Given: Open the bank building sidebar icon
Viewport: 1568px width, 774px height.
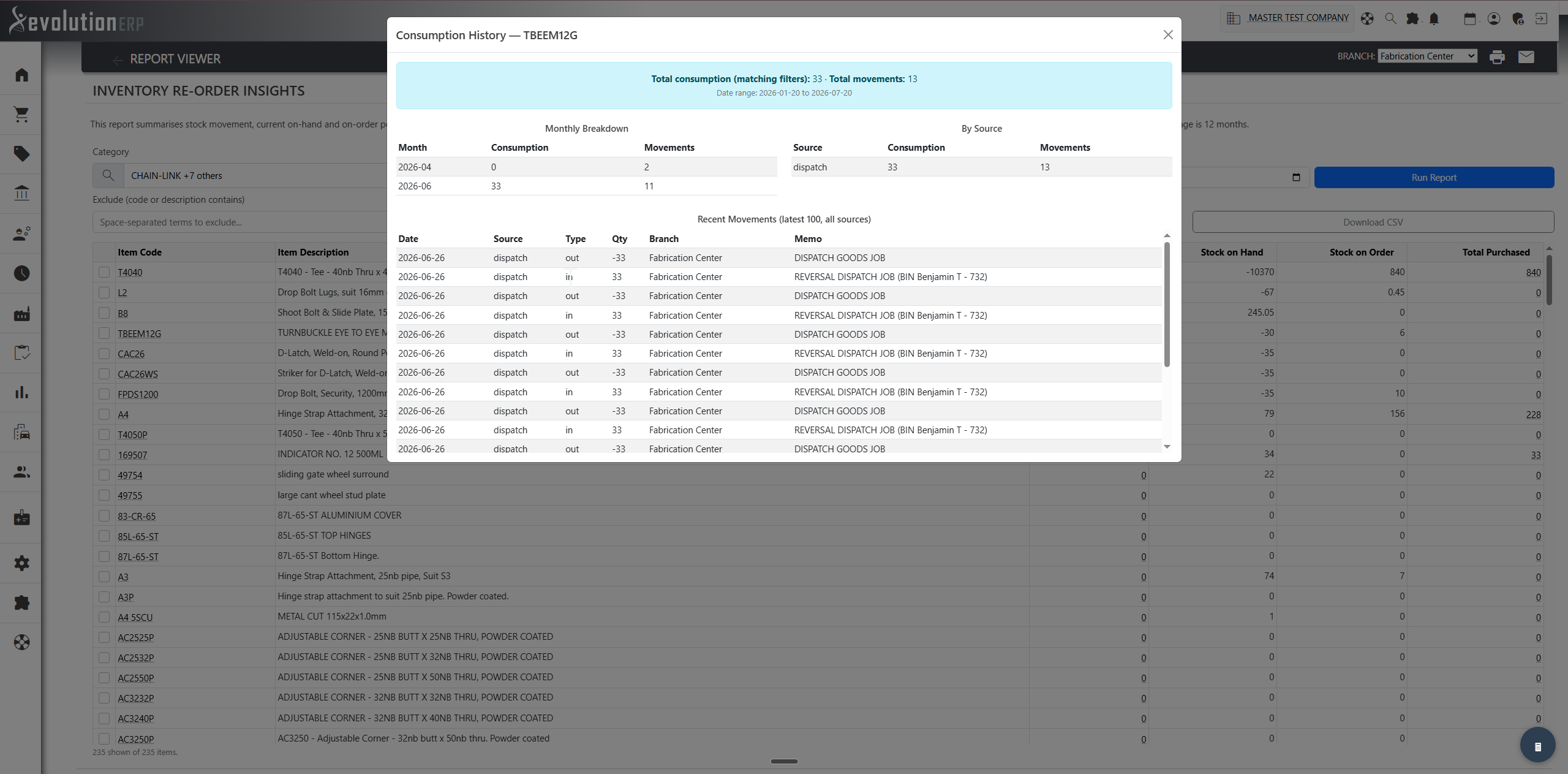Looking at the screenshot, I should pos(21,194).
